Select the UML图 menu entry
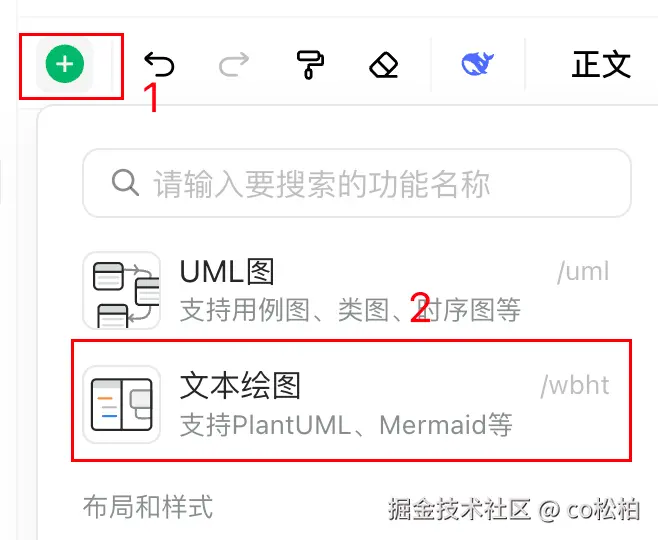The width and height of the screenshot is (658, 540). [x=347, y=290]
